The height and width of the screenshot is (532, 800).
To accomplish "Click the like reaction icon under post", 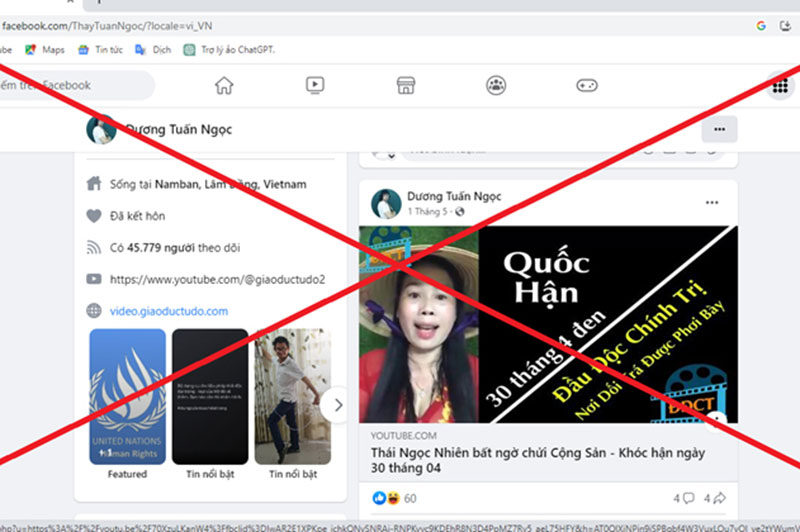I will (379, 497).
